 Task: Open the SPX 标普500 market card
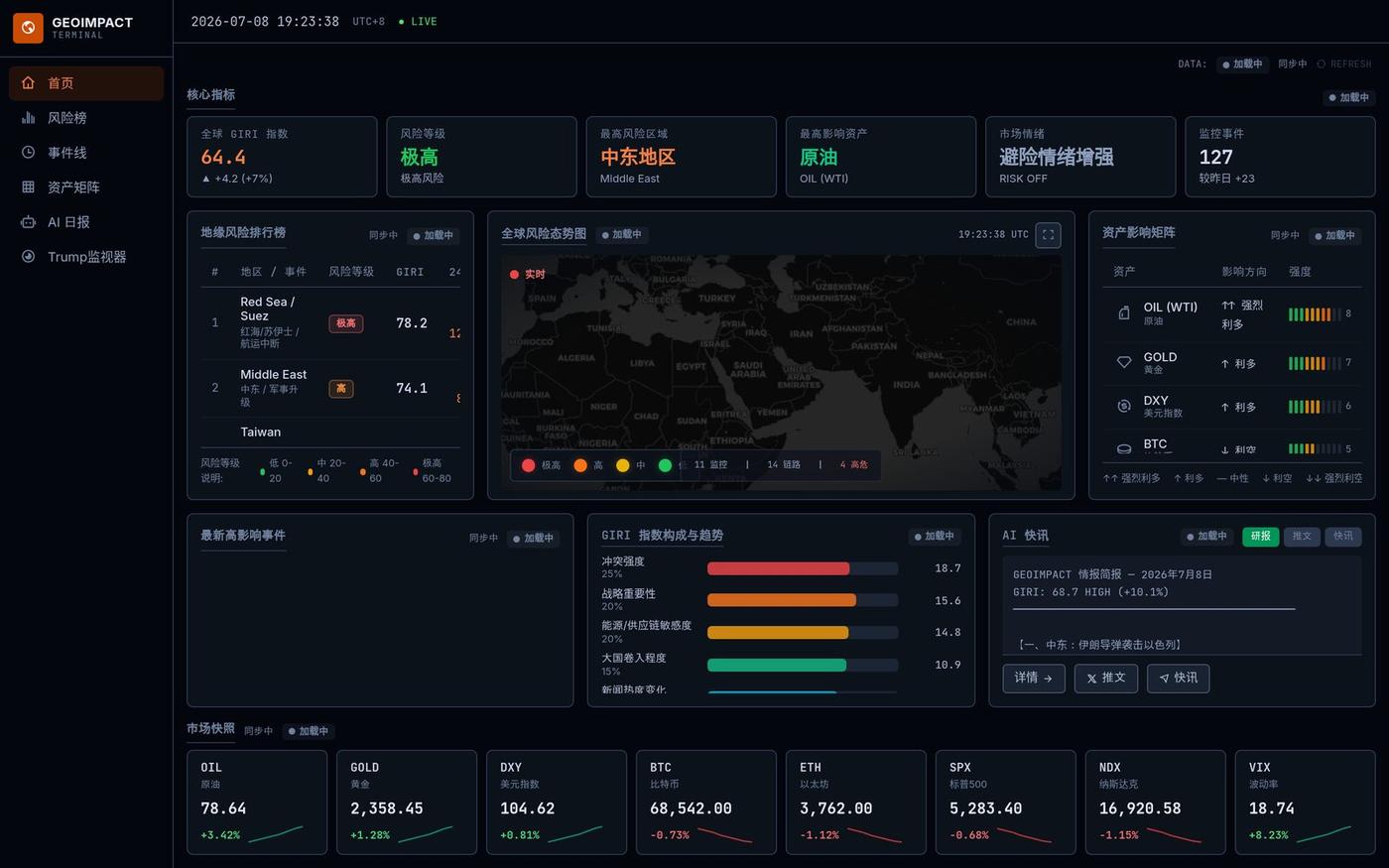(1006, 803)
